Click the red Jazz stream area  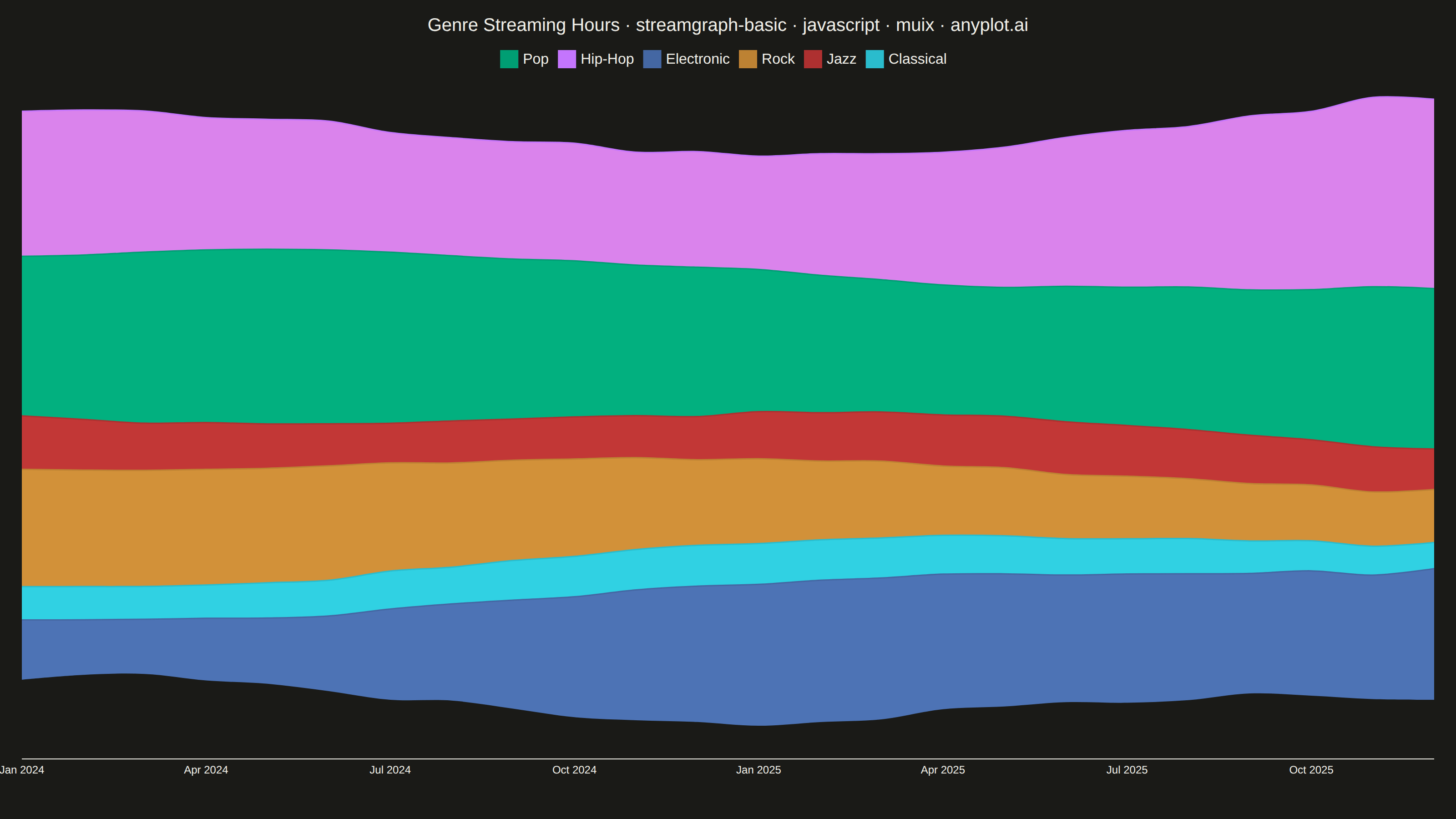point(728,436)
